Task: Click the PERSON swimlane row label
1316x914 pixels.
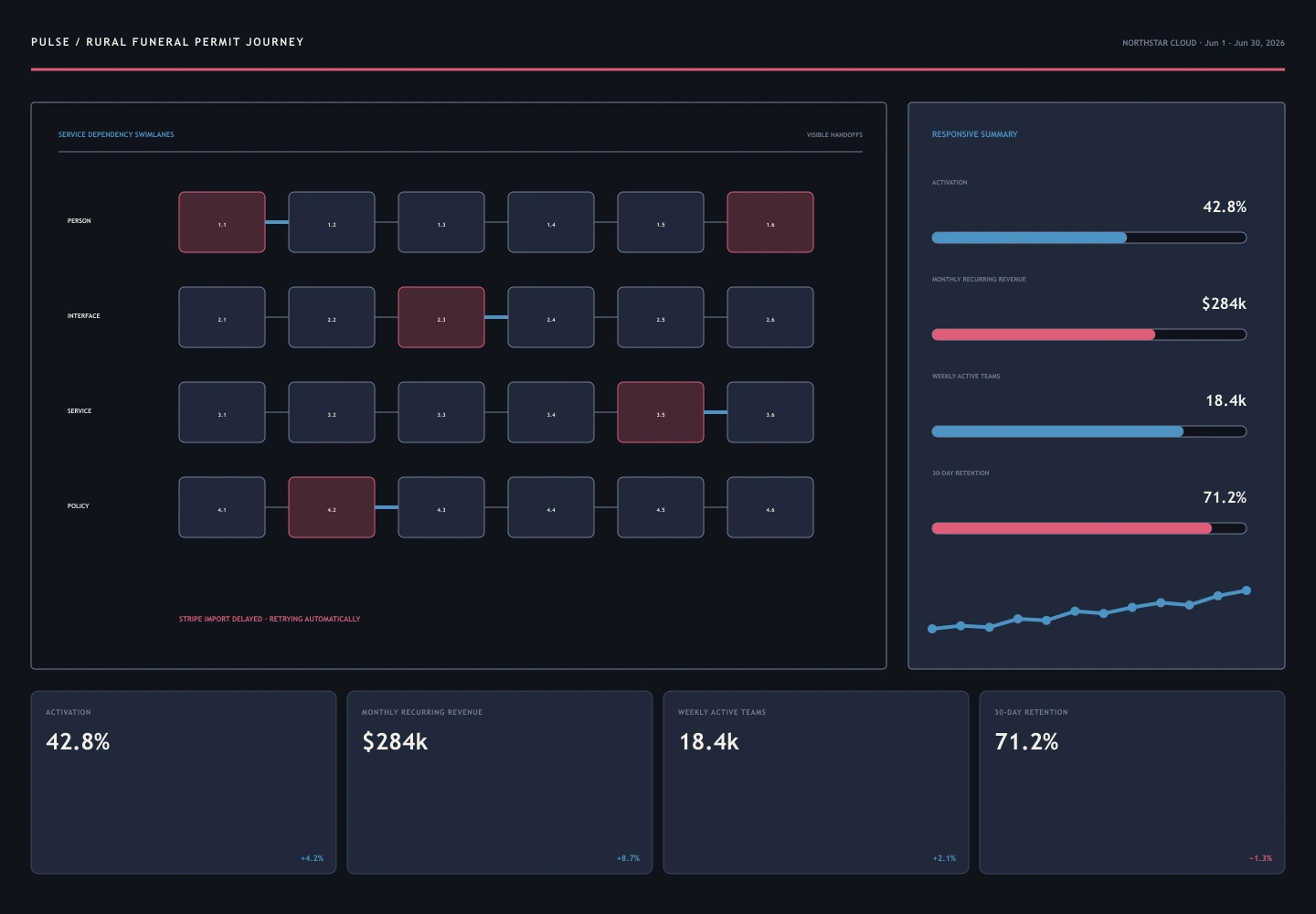Action: point(80,221)
